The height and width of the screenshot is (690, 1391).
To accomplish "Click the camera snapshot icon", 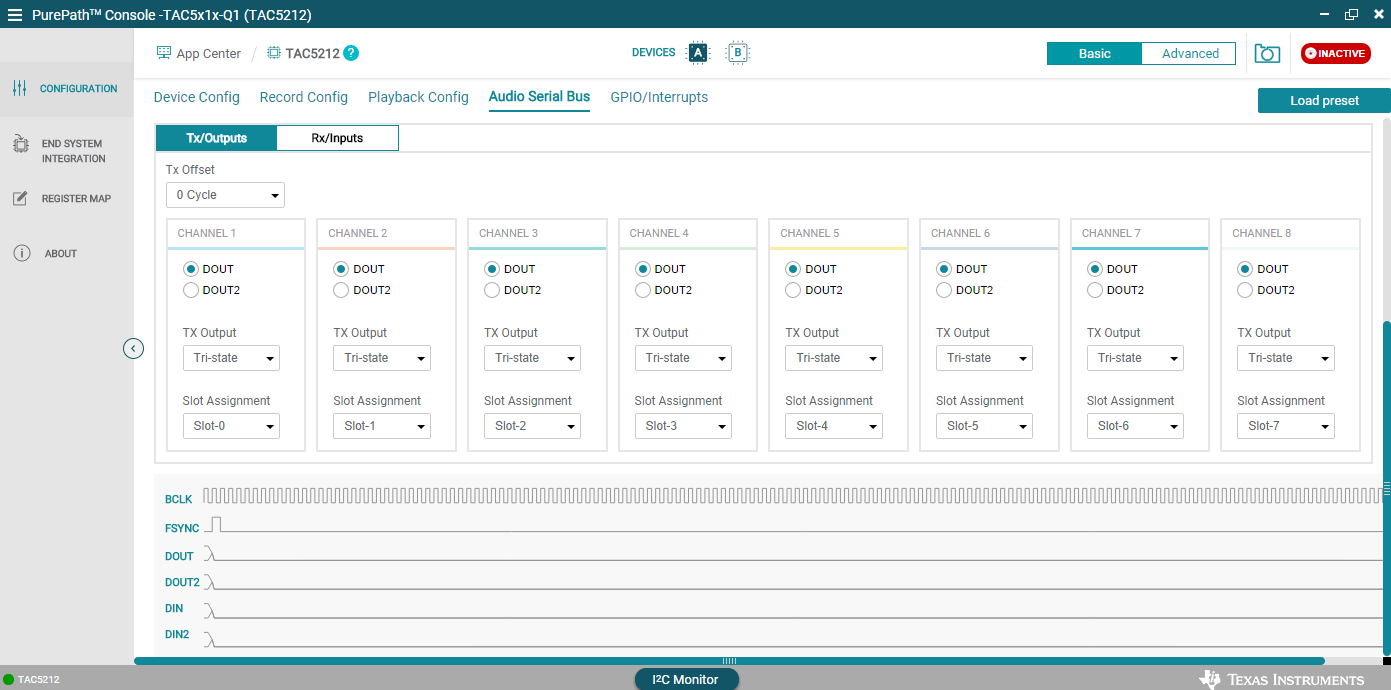I will [x=1267, y=54].
